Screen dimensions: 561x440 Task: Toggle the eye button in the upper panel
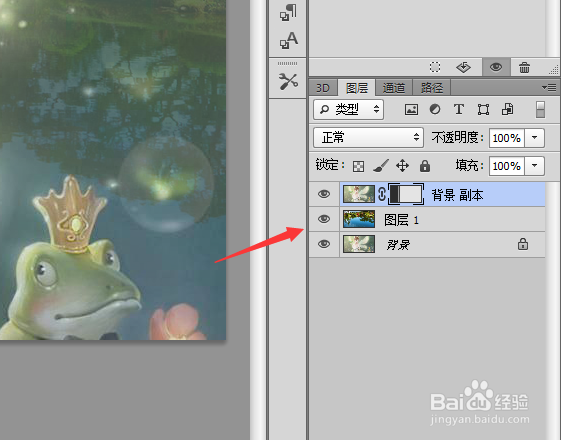tap(496, 67)
